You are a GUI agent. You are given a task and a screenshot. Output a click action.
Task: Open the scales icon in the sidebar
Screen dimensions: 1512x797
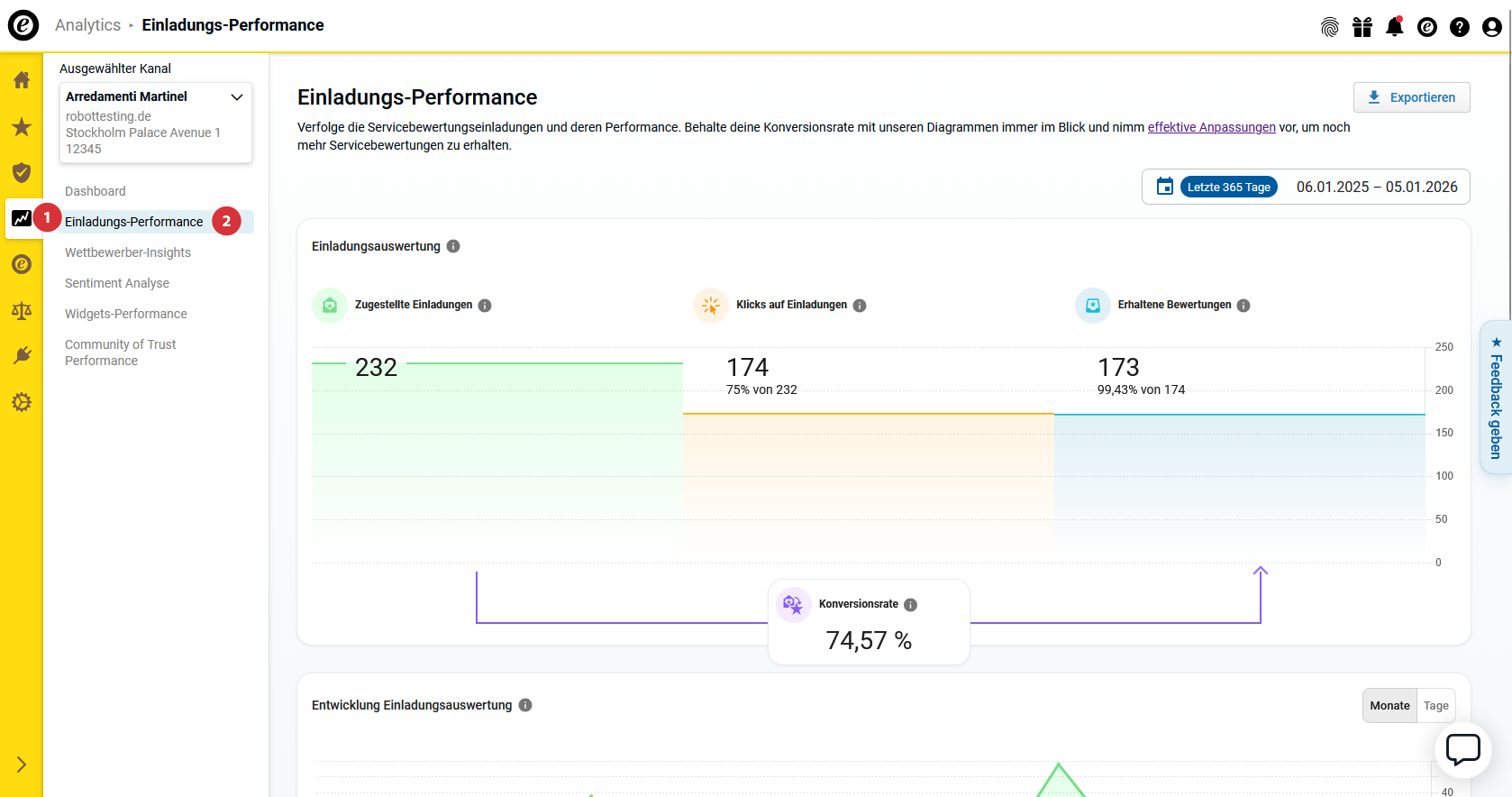click(x=22, y=311)
